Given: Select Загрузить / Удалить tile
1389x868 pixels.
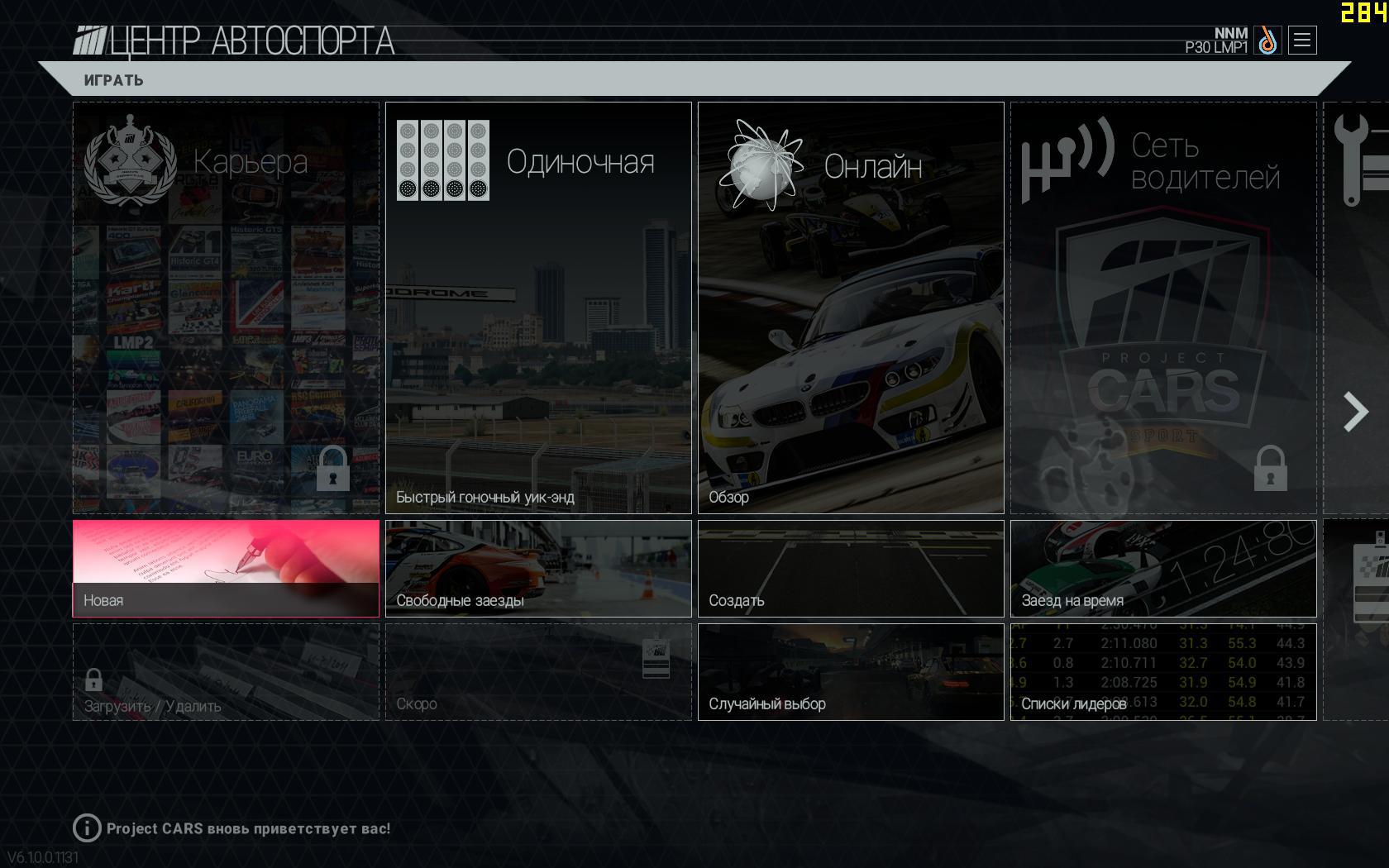Looking at the screenshot, I should (x=226, y=672).
